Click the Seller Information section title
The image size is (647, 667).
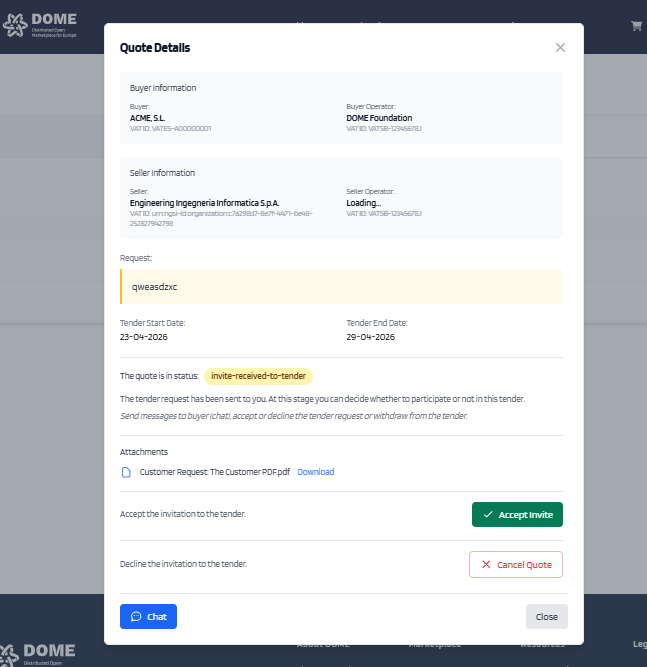[162, 173]
